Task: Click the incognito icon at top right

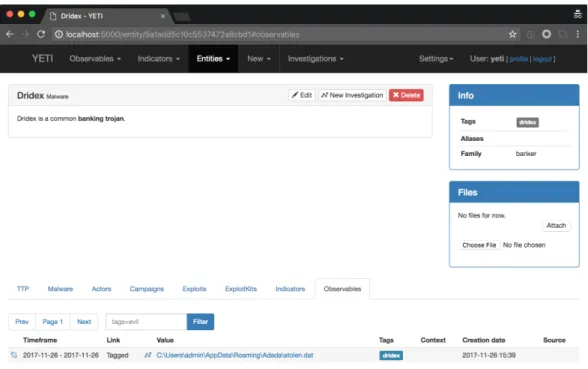Action: point(578,14)
